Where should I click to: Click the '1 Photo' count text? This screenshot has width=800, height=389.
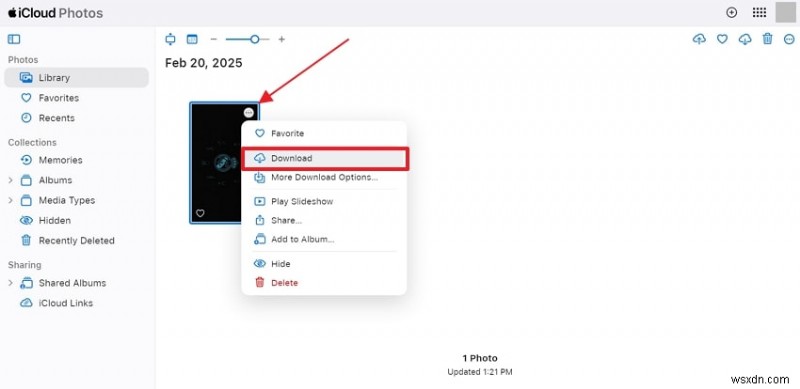(x=480, y=358)
